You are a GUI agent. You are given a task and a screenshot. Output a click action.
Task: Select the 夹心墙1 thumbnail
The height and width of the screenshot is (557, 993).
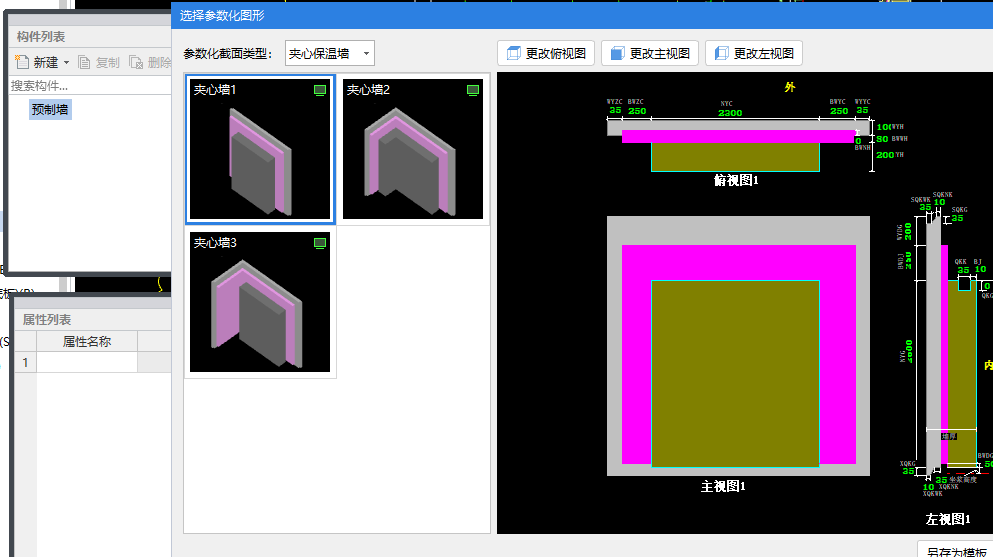click(x=260, y=149)
